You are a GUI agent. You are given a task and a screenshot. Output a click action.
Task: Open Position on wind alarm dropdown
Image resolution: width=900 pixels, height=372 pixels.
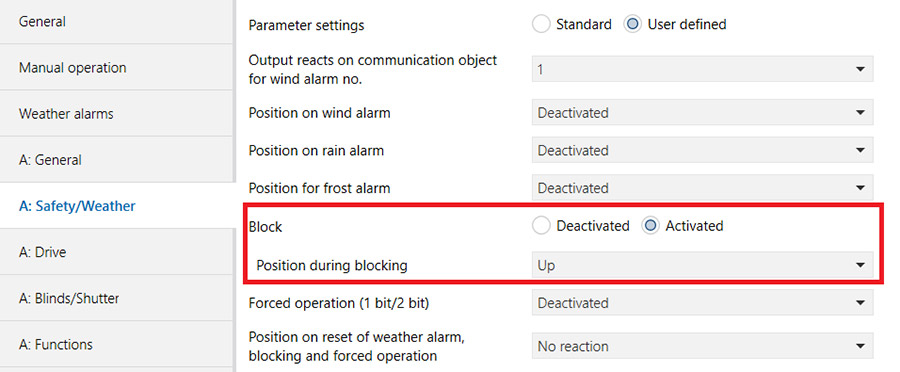click(x=703, y=113)
